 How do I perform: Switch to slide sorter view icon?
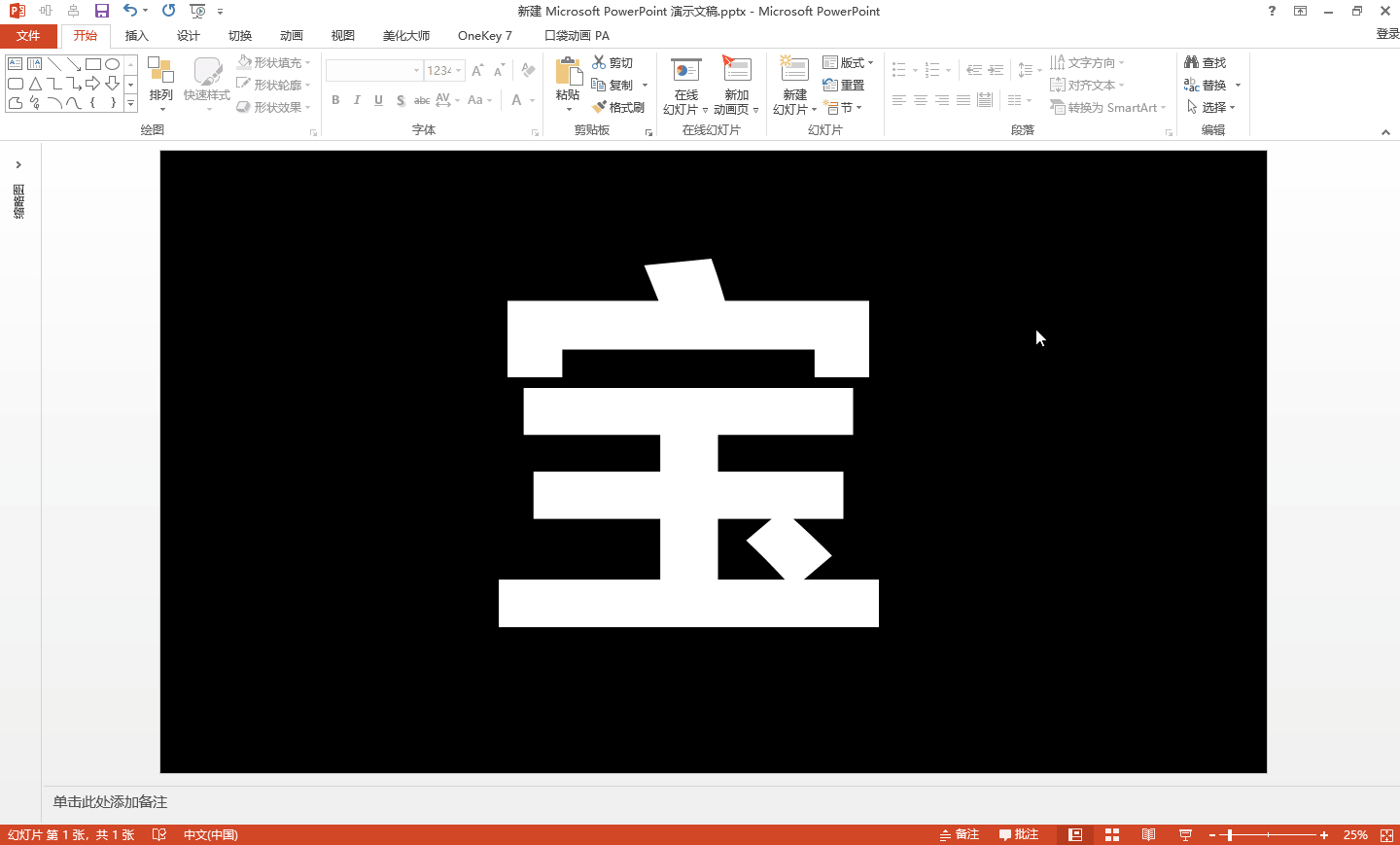[1112, 834]
